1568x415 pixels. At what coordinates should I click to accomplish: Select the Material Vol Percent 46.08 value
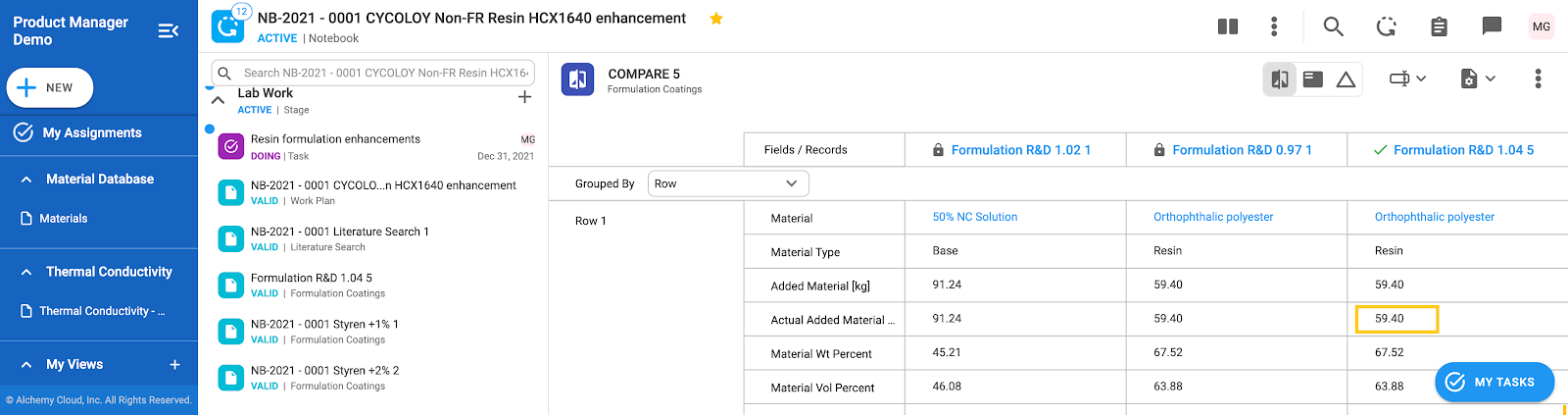(947, 387)
